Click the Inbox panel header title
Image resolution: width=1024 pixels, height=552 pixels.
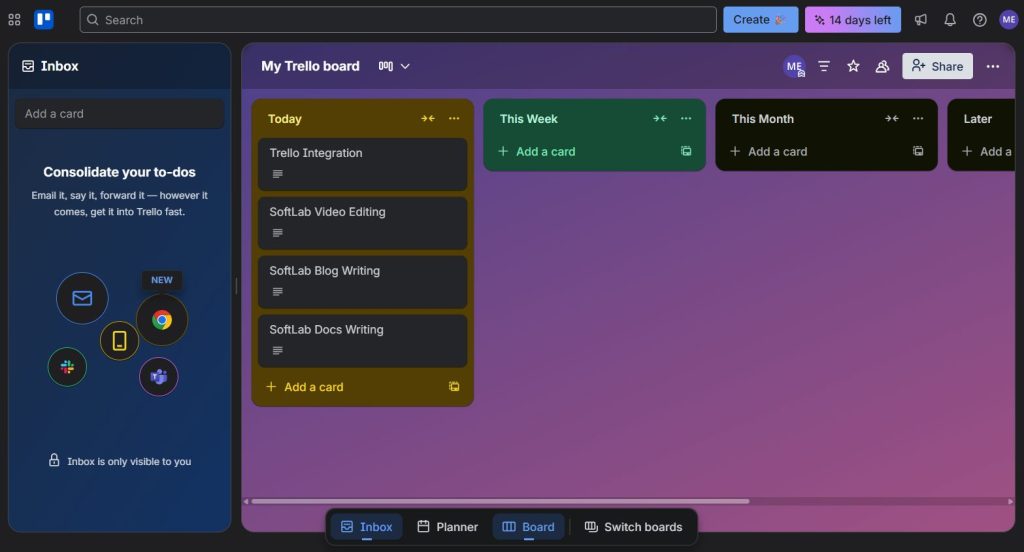[x=59, y=66]
